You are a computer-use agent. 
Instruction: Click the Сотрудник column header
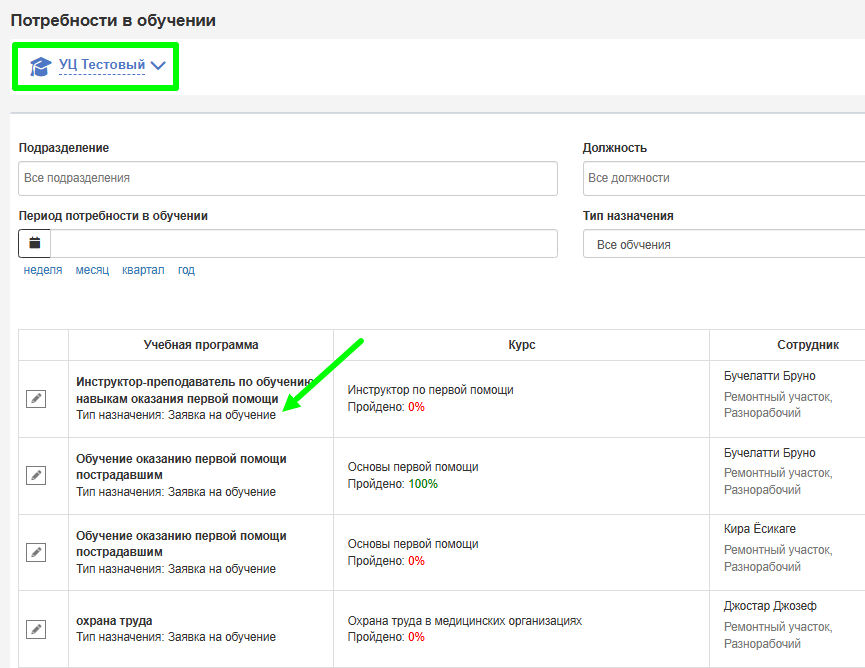[x=808, y=345]
